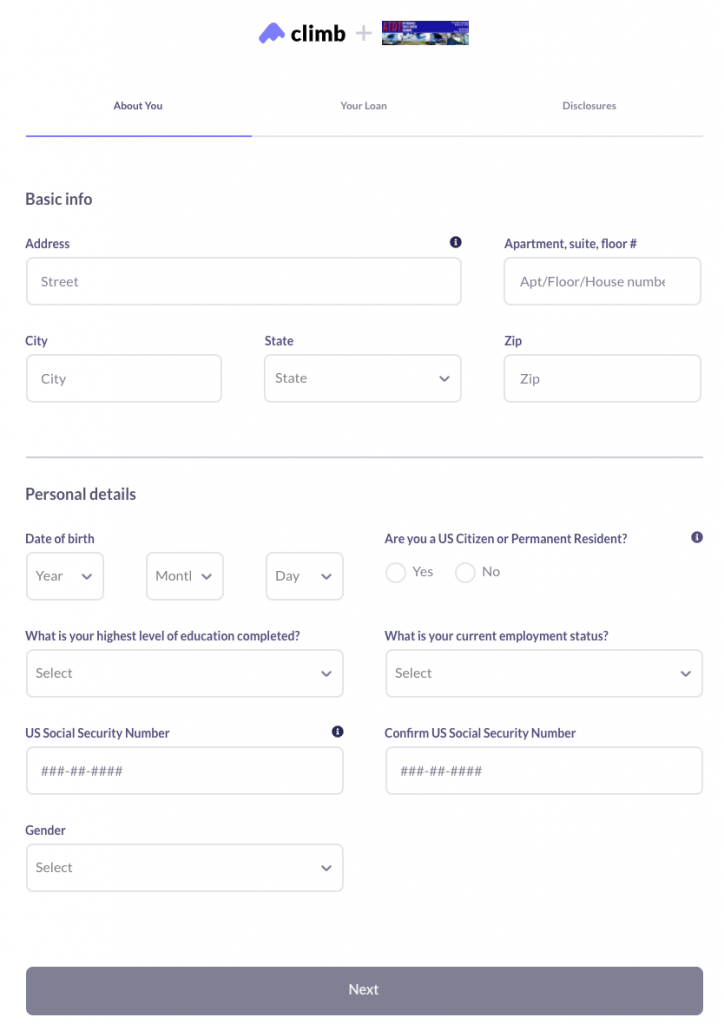724x1024 pixels.
Task: Open the birth Day dropdown
Action: pyautogui.click(x=304, y=576)
